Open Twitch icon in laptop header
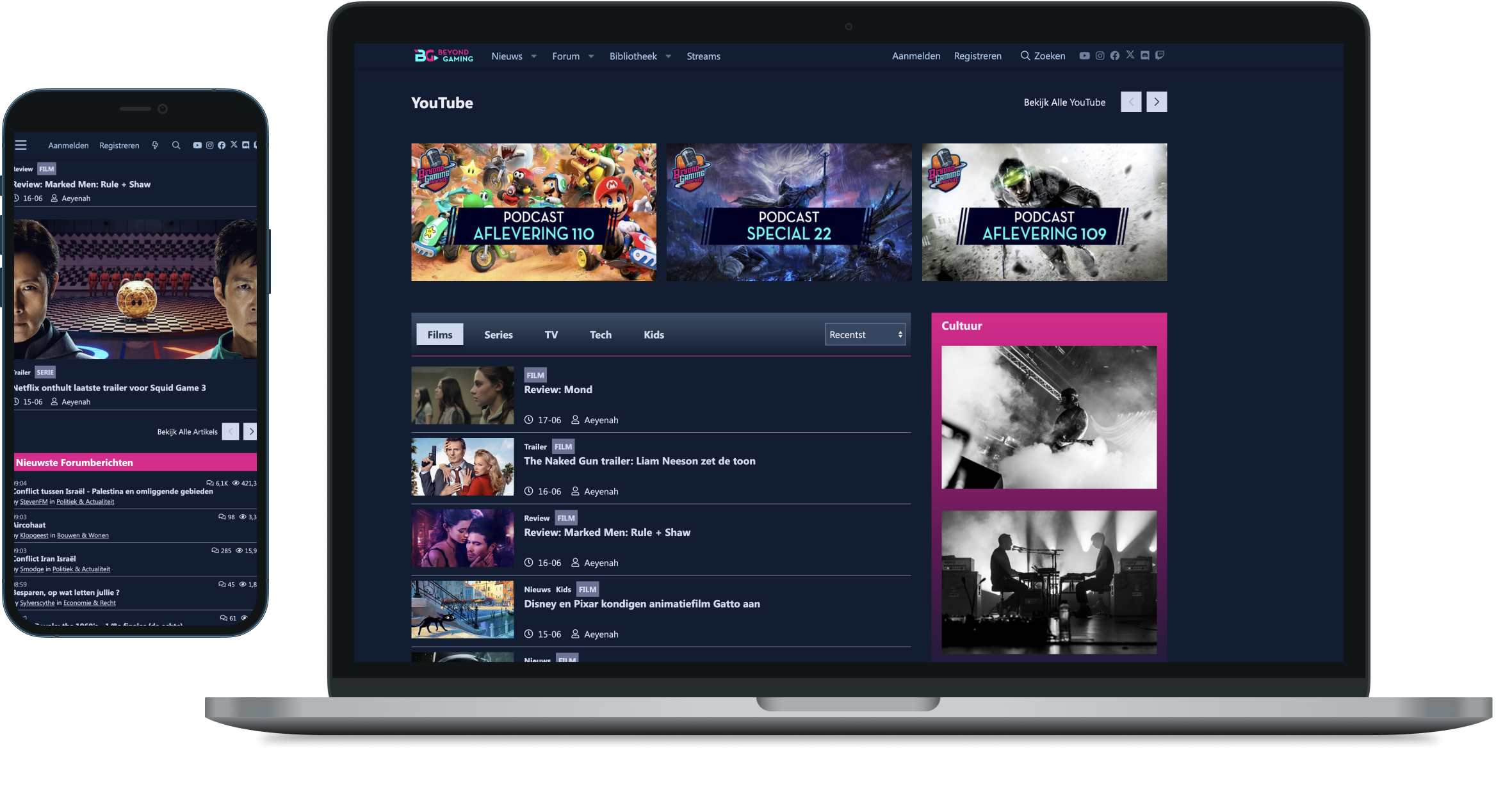The height and width of the screenshot is (785, 1512). [1160, 56]
